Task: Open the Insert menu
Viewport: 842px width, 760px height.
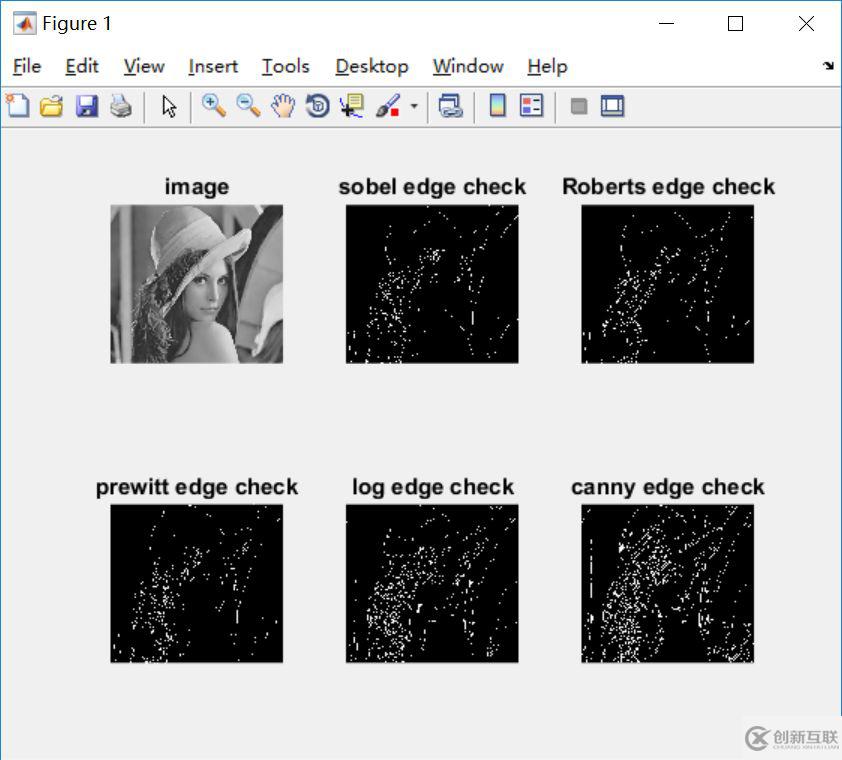Action: click(213, 66)
